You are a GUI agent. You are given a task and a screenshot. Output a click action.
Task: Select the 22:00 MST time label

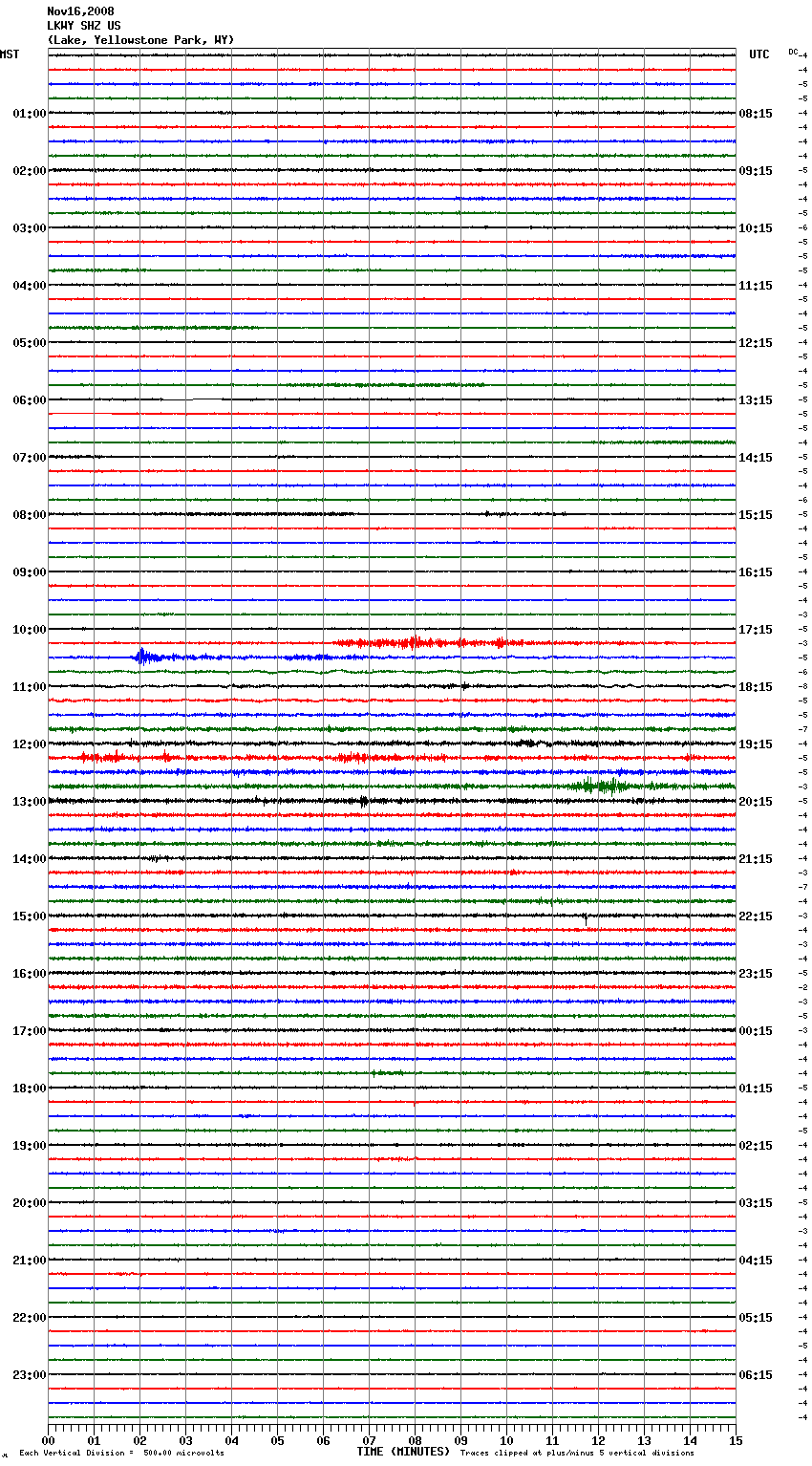tap(30, 1318)
